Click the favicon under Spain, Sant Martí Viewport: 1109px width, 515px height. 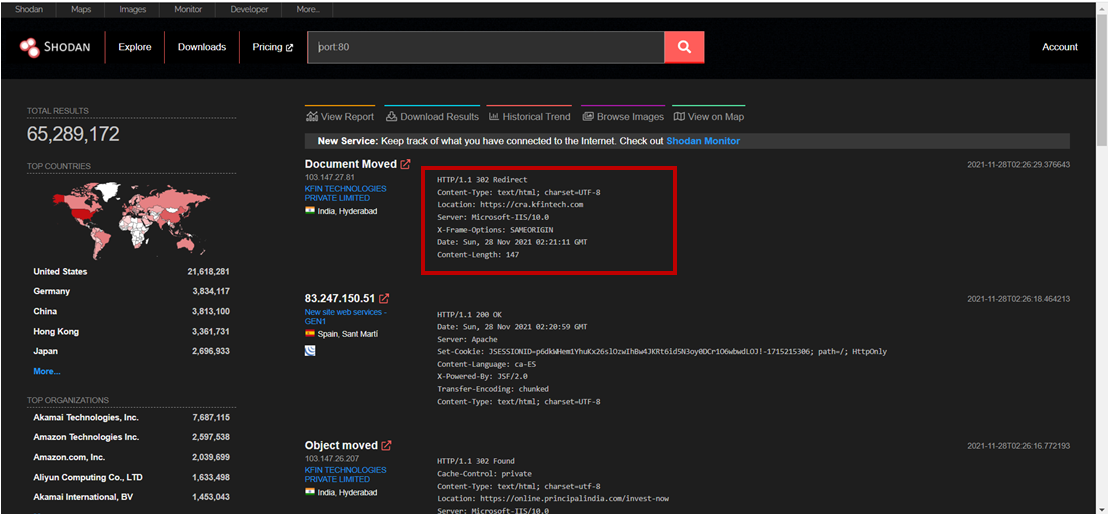click(x=310, y=350)
